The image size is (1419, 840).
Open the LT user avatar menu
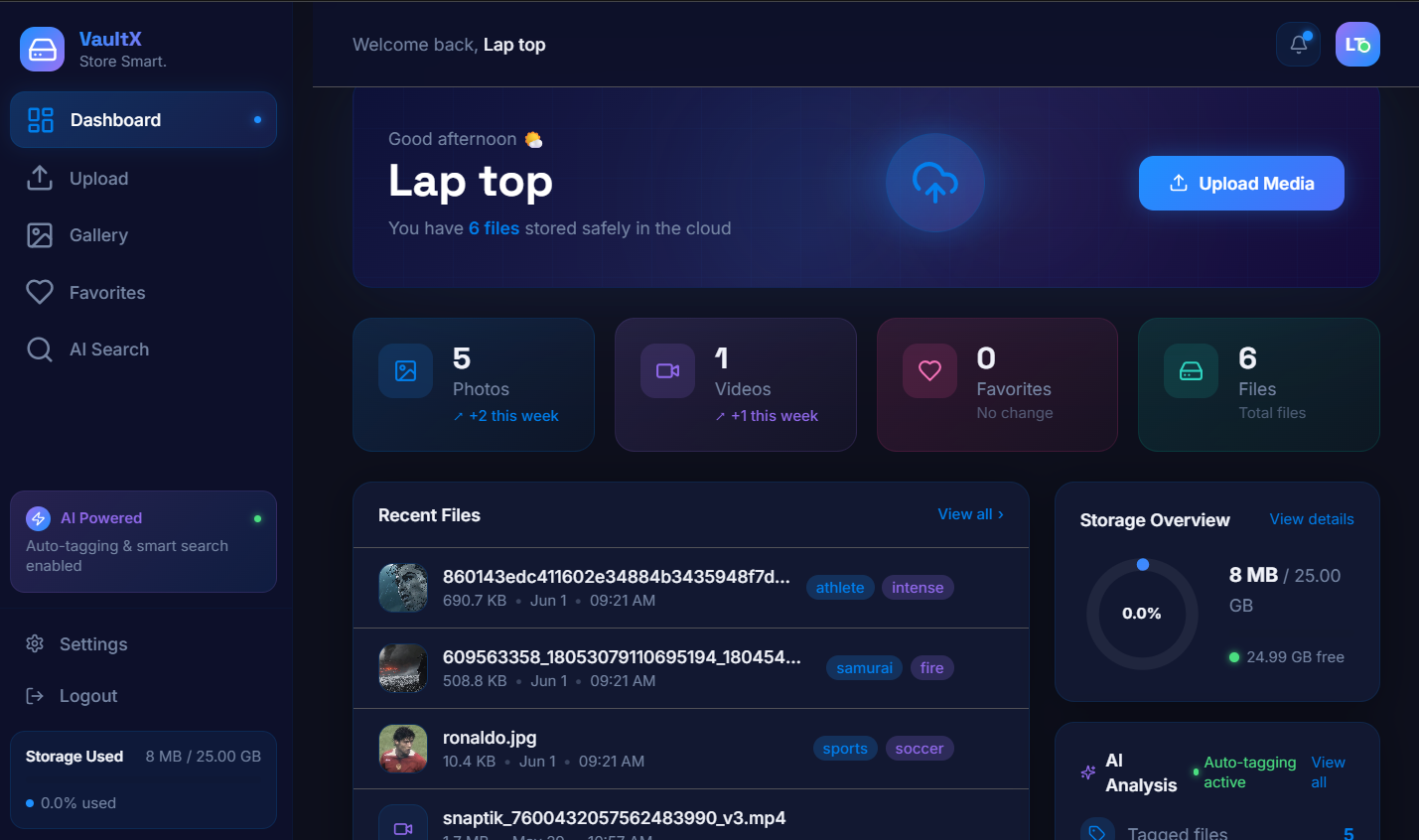click(x=1357, y=44)
